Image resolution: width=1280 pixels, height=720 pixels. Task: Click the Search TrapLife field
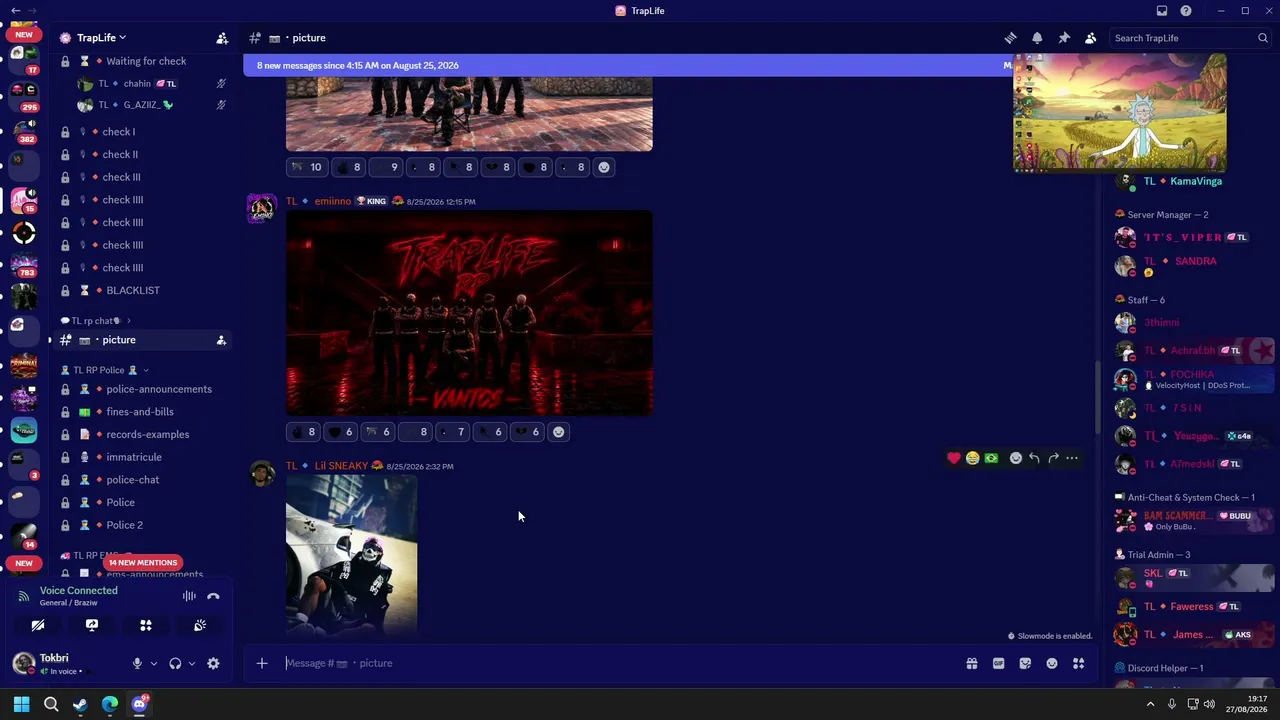click(x=1190, y=38)
